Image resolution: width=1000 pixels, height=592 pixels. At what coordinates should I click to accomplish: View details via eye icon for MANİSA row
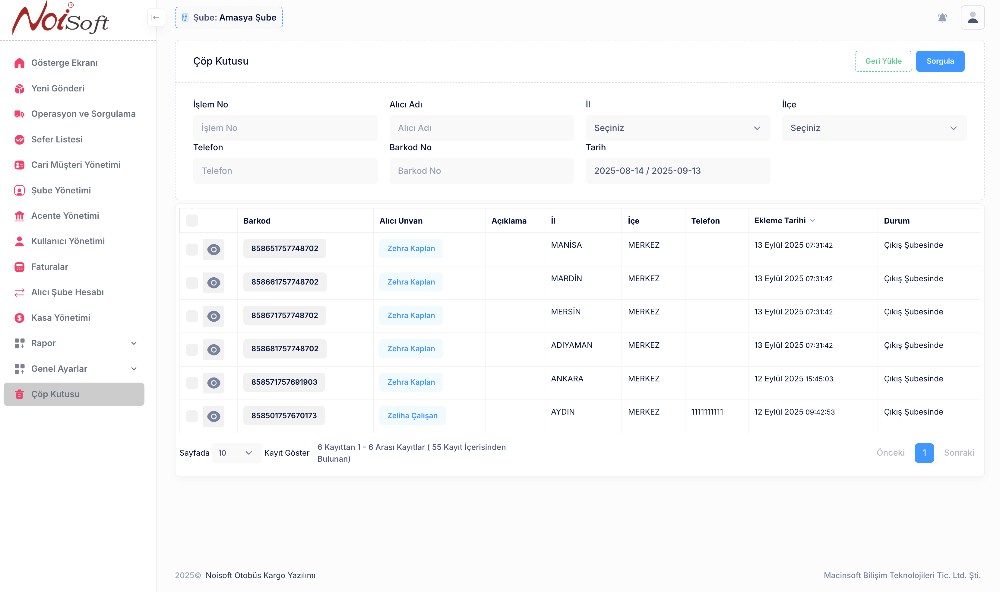213,249
